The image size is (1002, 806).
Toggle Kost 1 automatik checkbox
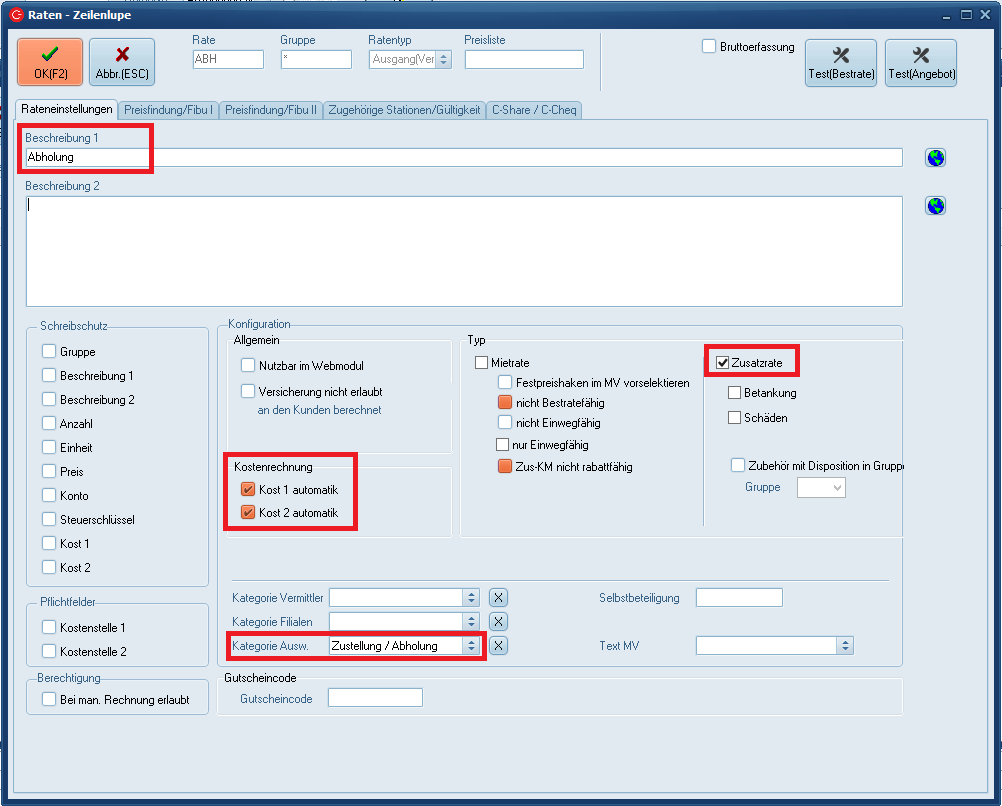(248, 490)
